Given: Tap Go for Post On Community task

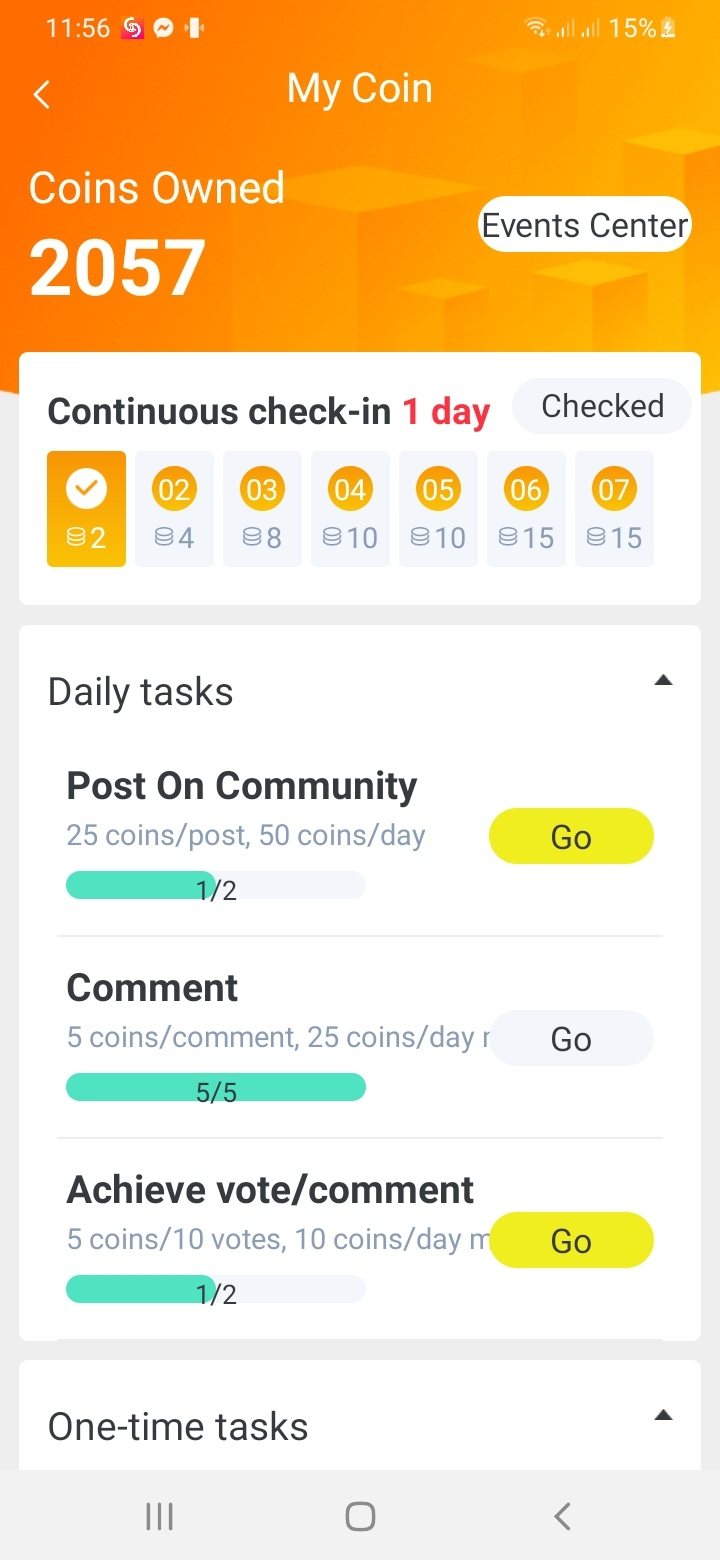Looking at the screenshot, I should [571, 836].
